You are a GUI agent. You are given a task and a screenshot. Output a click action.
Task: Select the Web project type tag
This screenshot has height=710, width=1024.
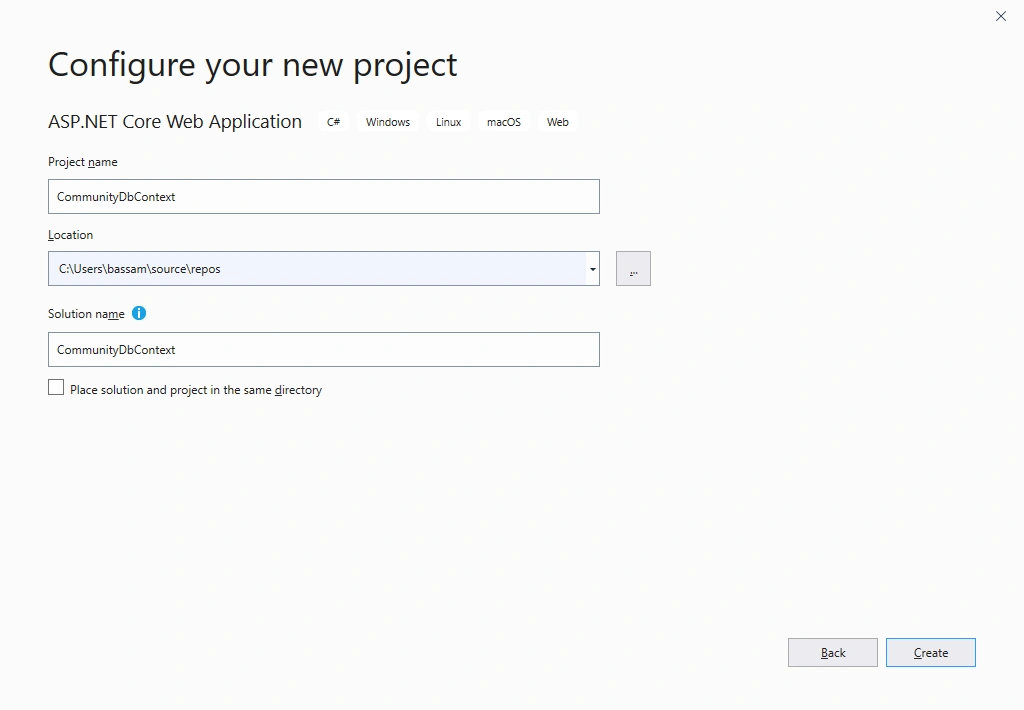click(x=558, y=122)
